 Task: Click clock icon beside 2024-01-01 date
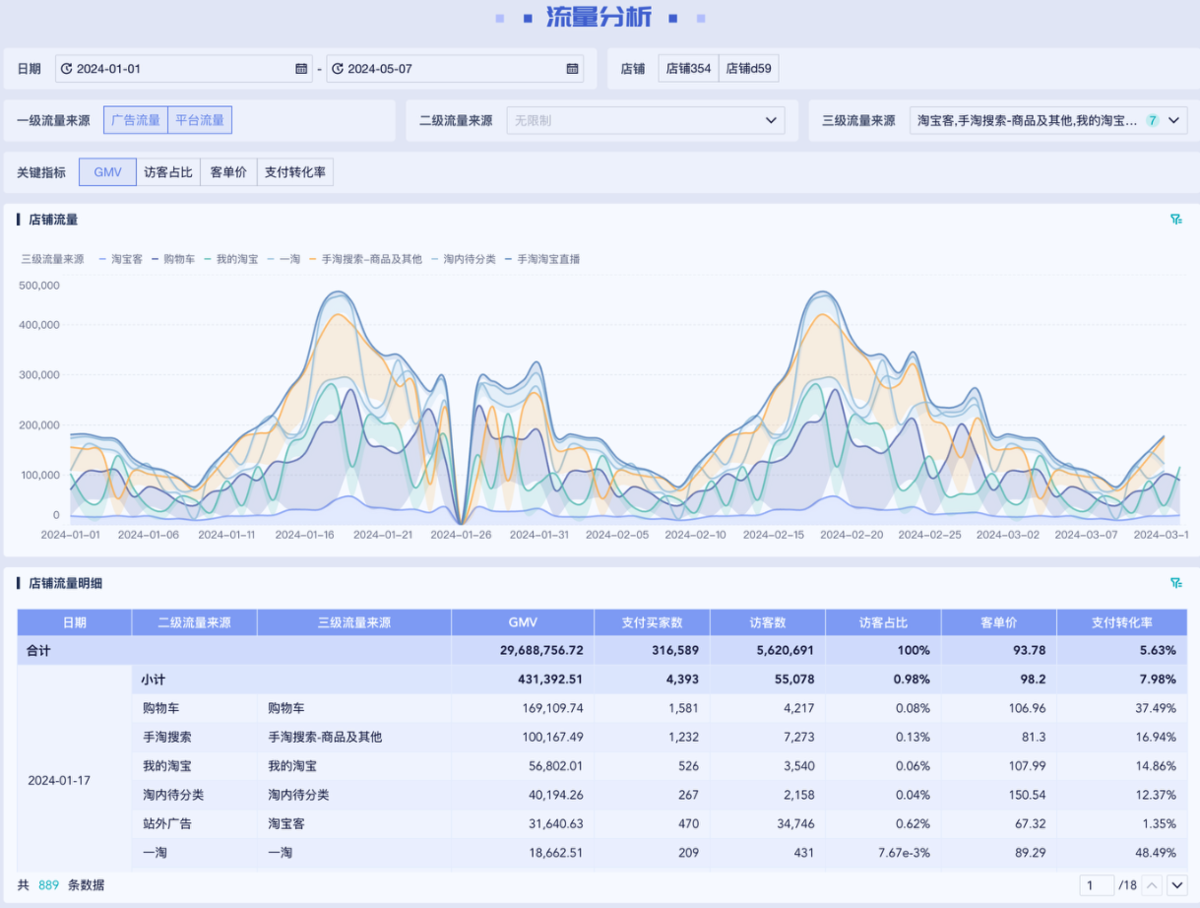tap(67, 69)
